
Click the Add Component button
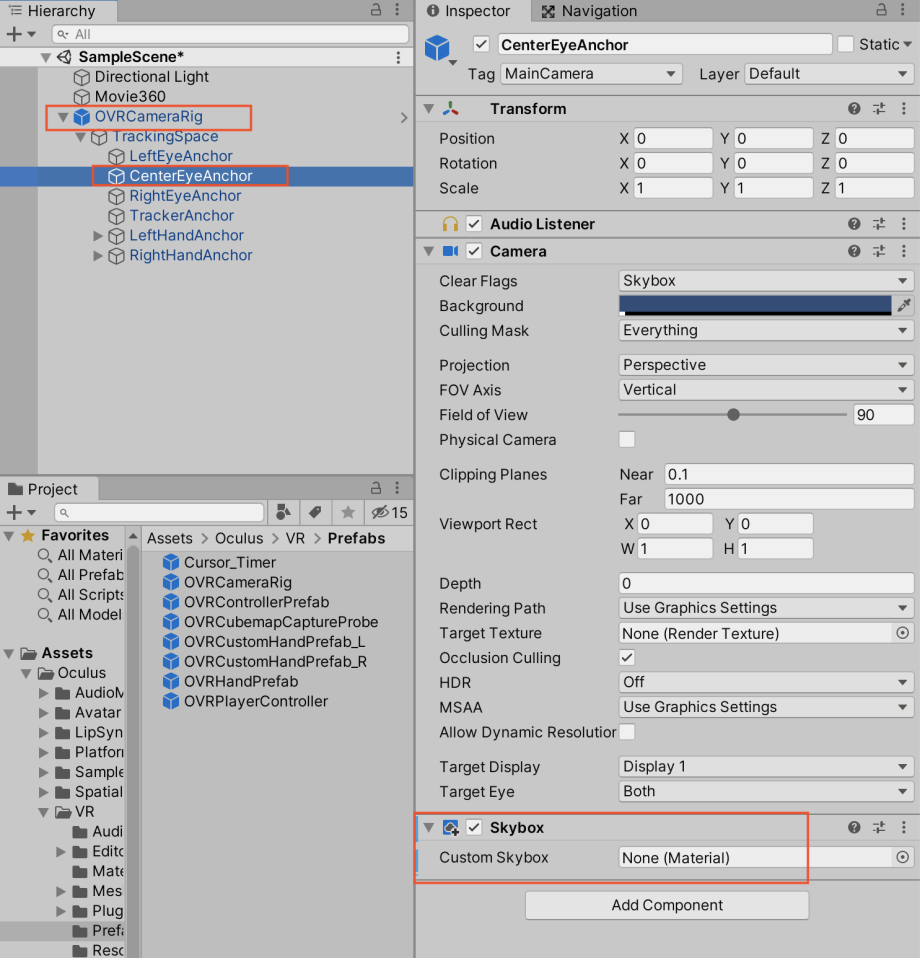pyautogui.click(x=667, y=905)
